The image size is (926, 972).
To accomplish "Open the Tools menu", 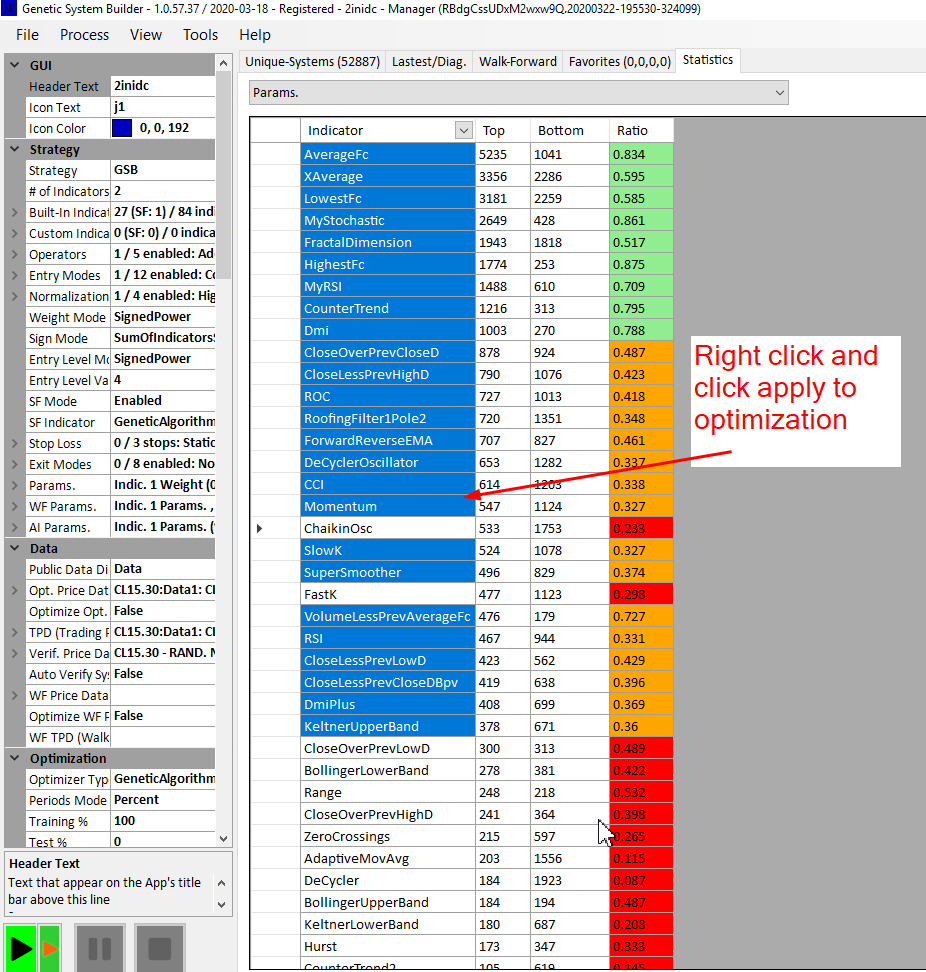I will (200, 35).
